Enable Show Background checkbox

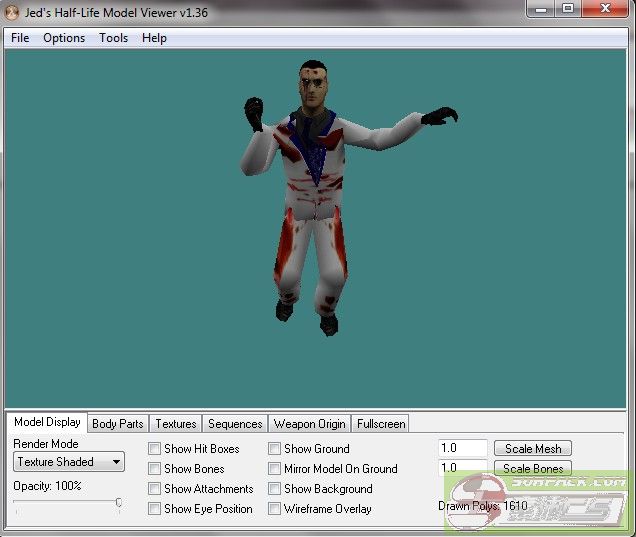[274, 488]
